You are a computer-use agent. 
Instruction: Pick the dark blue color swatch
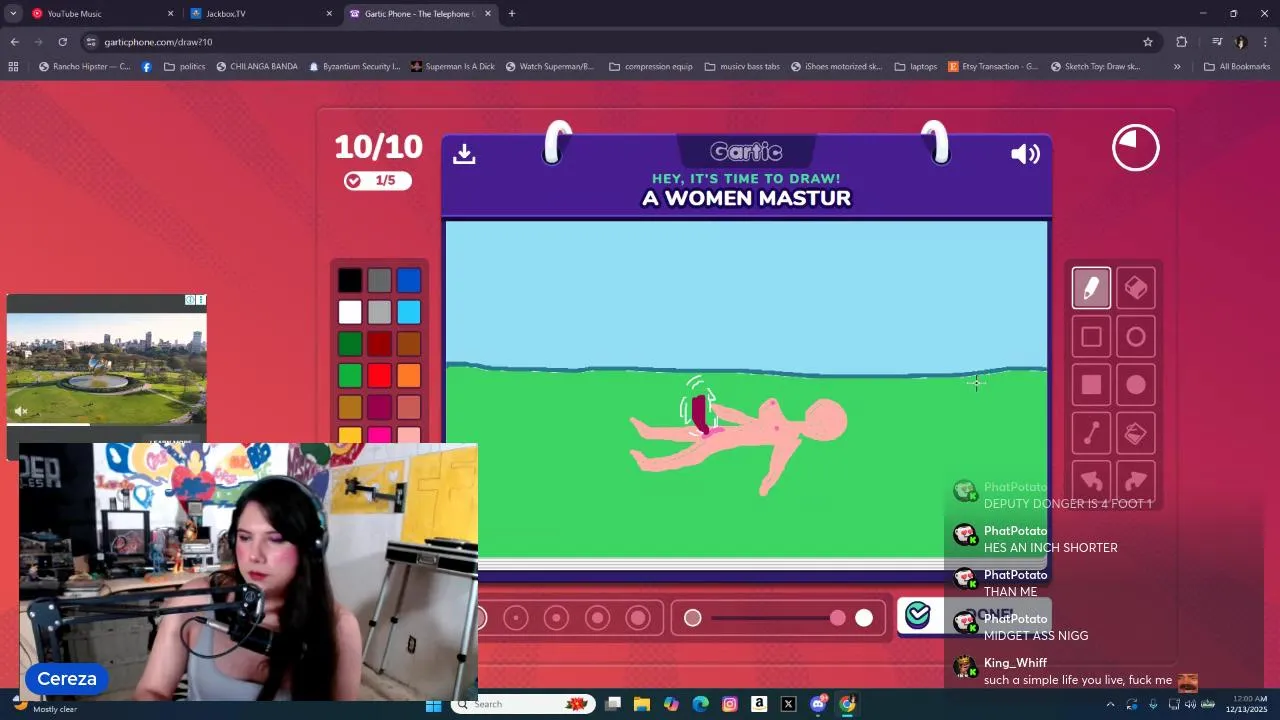(x=408, y=281)
